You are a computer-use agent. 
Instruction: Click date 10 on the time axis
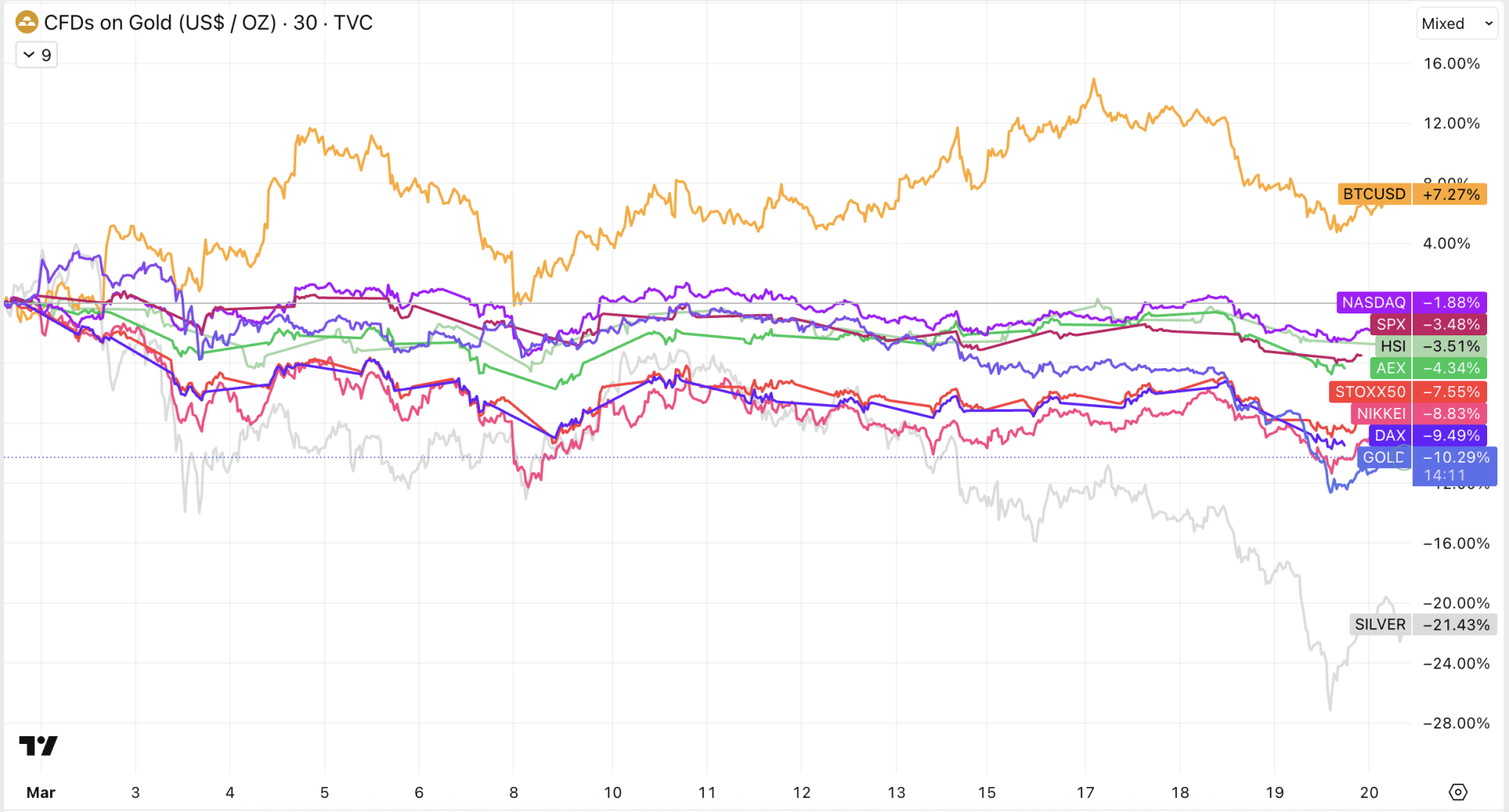[612, 792]
